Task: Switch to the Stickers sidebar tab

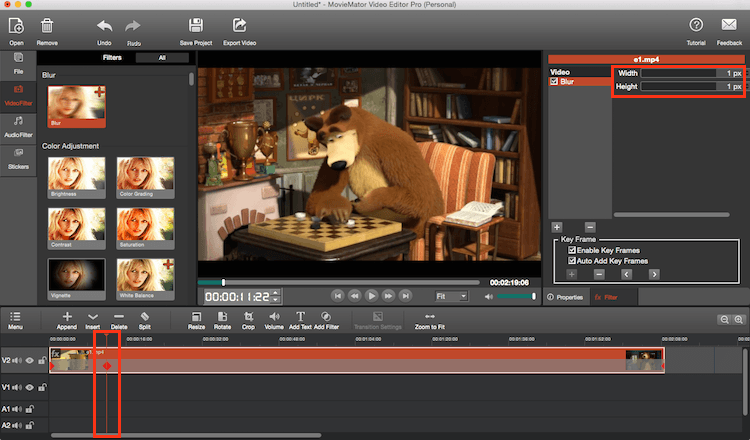Action: point(18,159)
